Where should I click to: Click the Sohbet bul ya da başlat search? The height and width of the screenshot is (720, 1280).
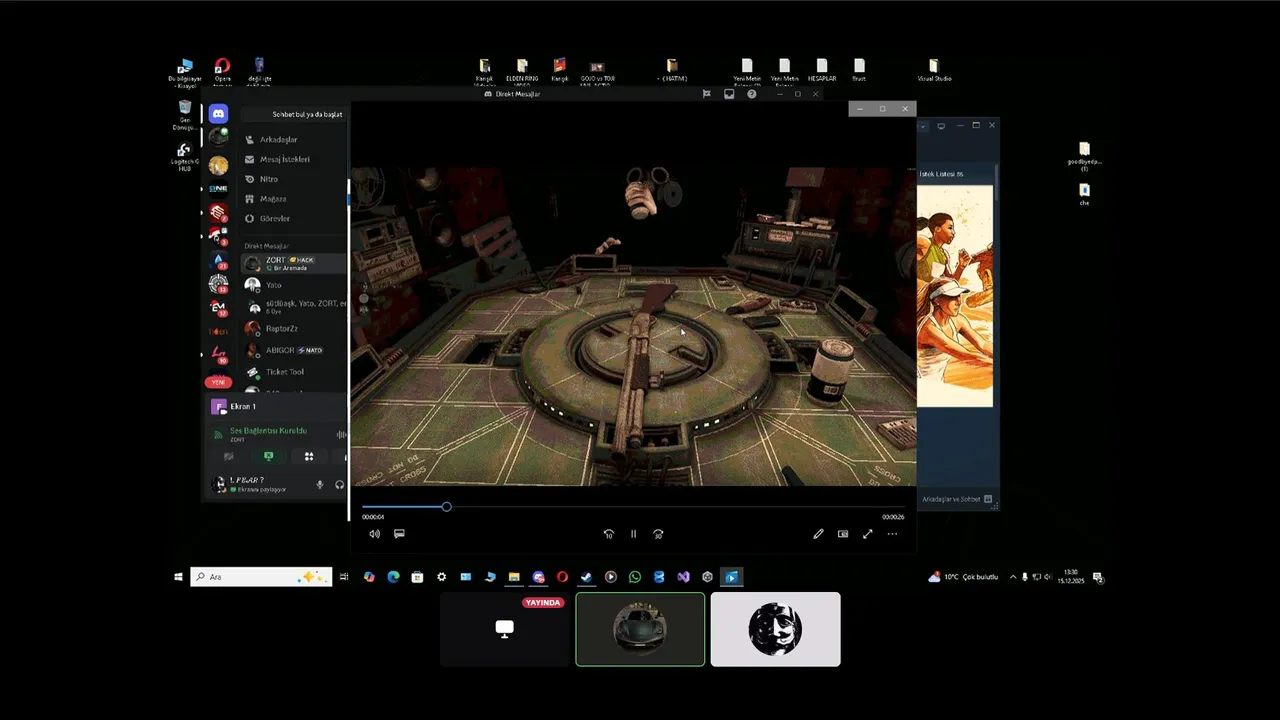pos(295,114)
